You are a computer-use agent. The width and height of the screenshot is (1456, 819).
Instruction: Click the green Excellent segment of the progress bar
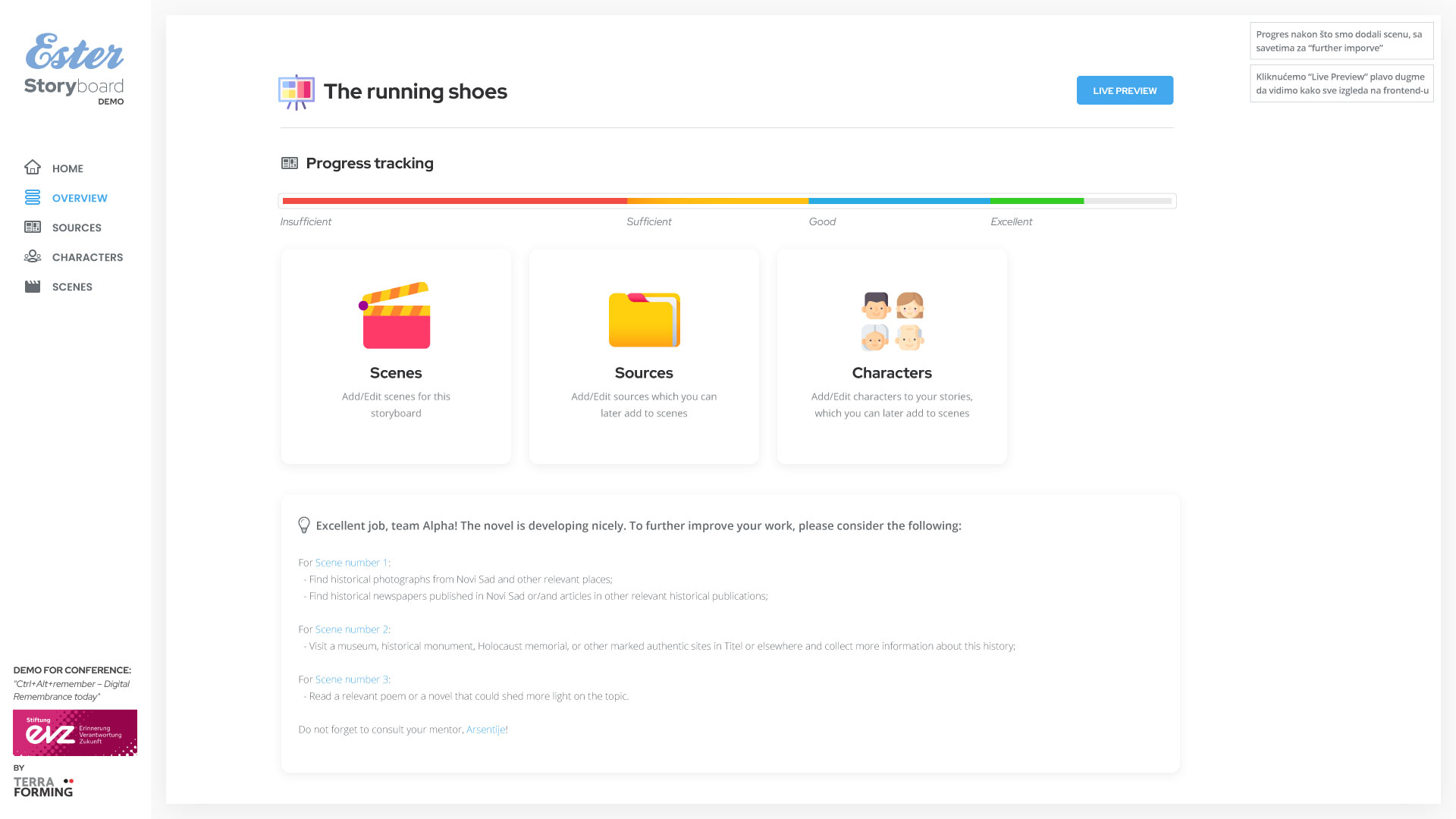coord(1036,201)
